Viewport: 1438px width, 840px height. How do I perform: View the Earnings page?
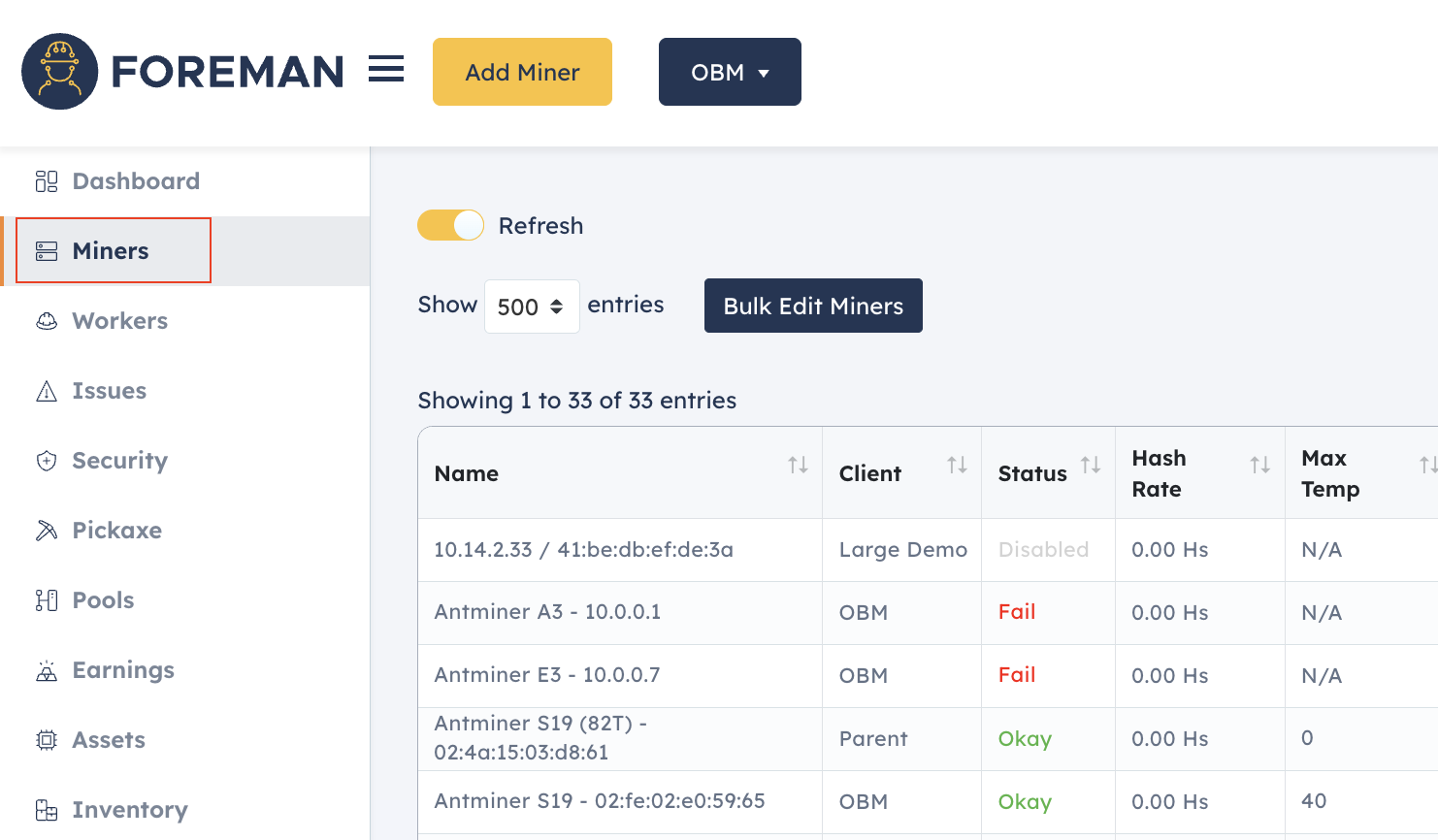point(184,670)
